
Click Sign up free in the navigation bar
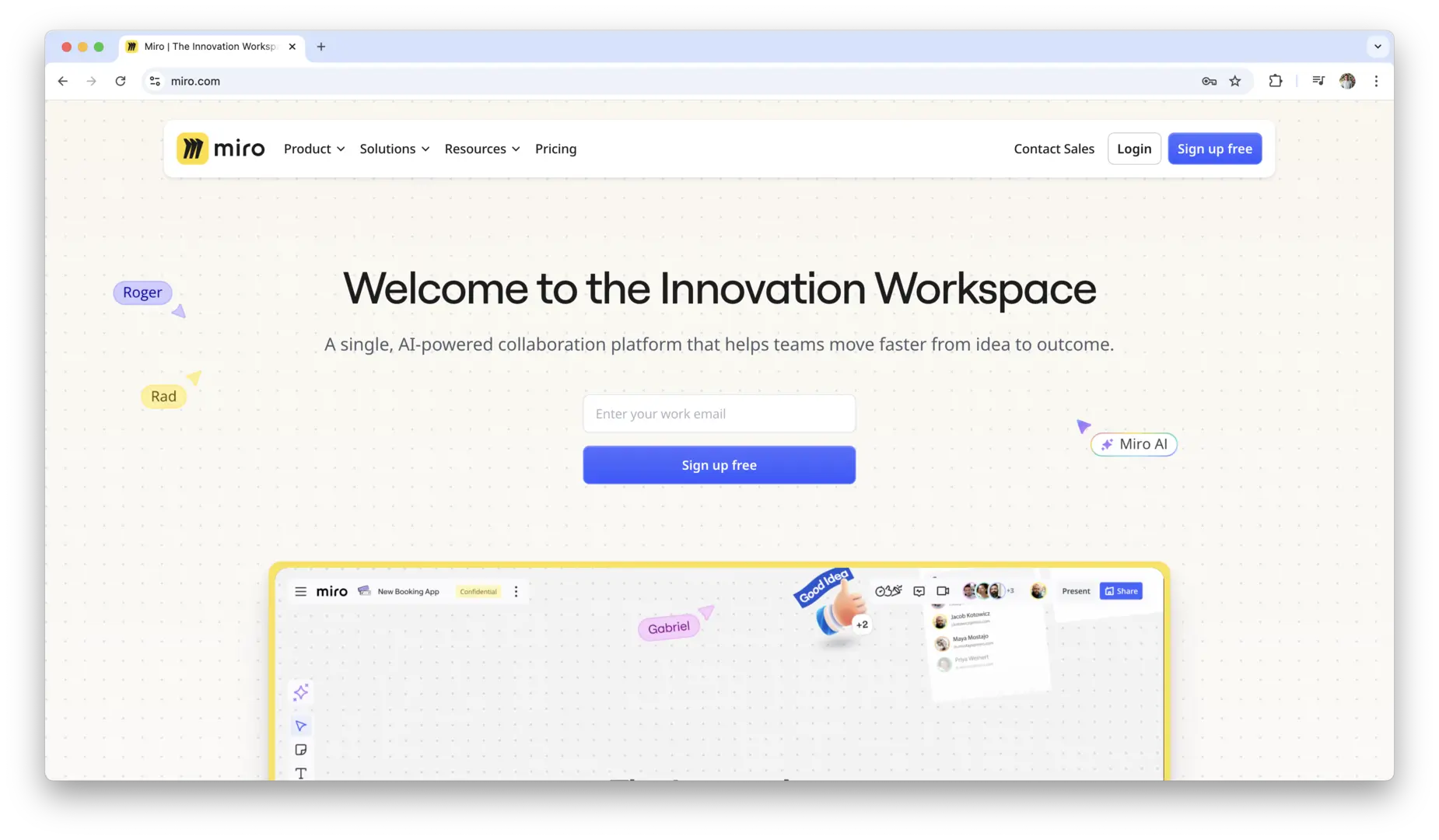pos(1215,149)
